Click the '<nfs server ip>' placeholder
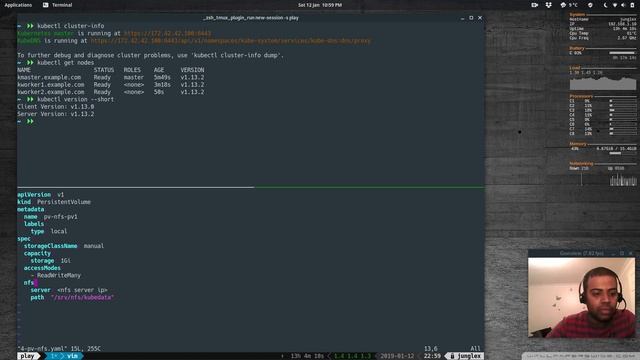The height and width of the screenshot is (360, 640). 82,290
